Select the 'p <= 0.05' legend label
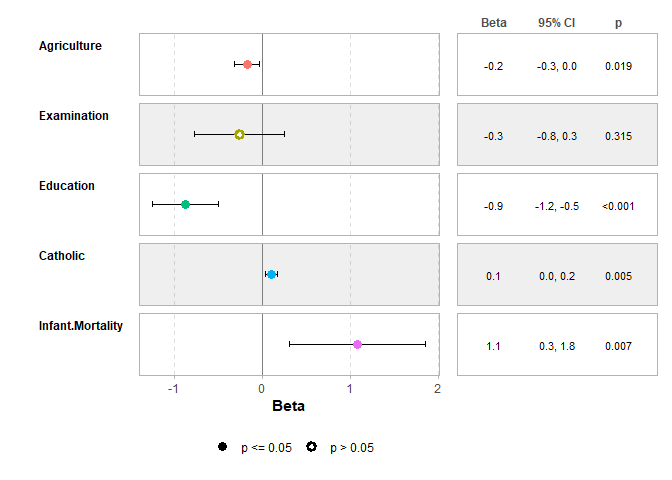The image size is (672, 480). (266, 448)
